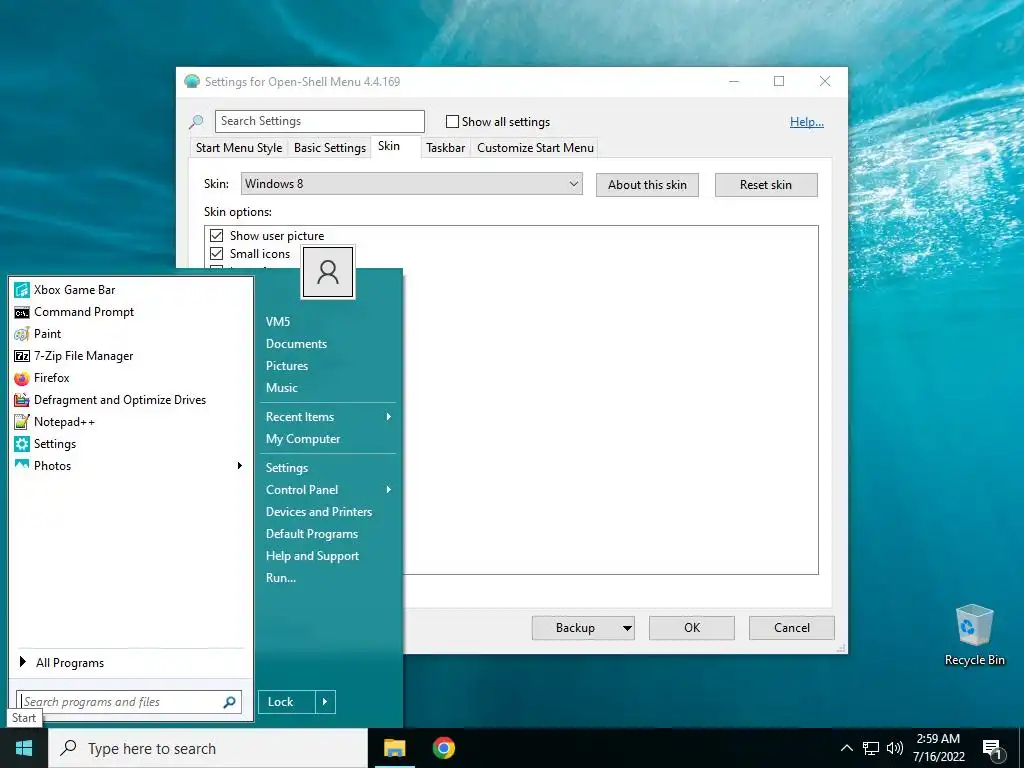Switch to Basic Settings tab

(x=330, y=148)
